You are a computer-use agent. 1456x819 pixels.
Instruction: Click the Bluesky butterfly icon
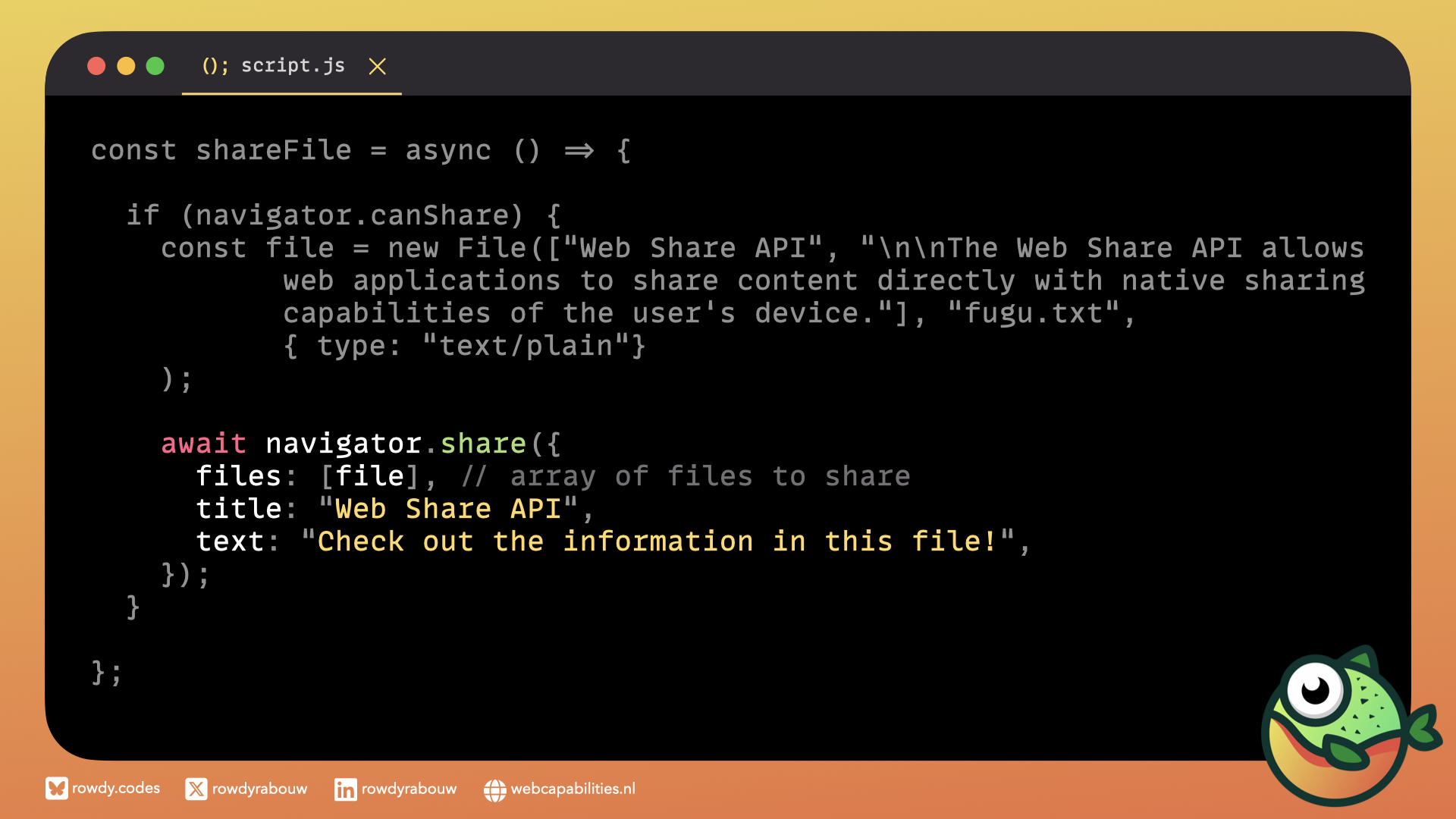pos(56,789)
